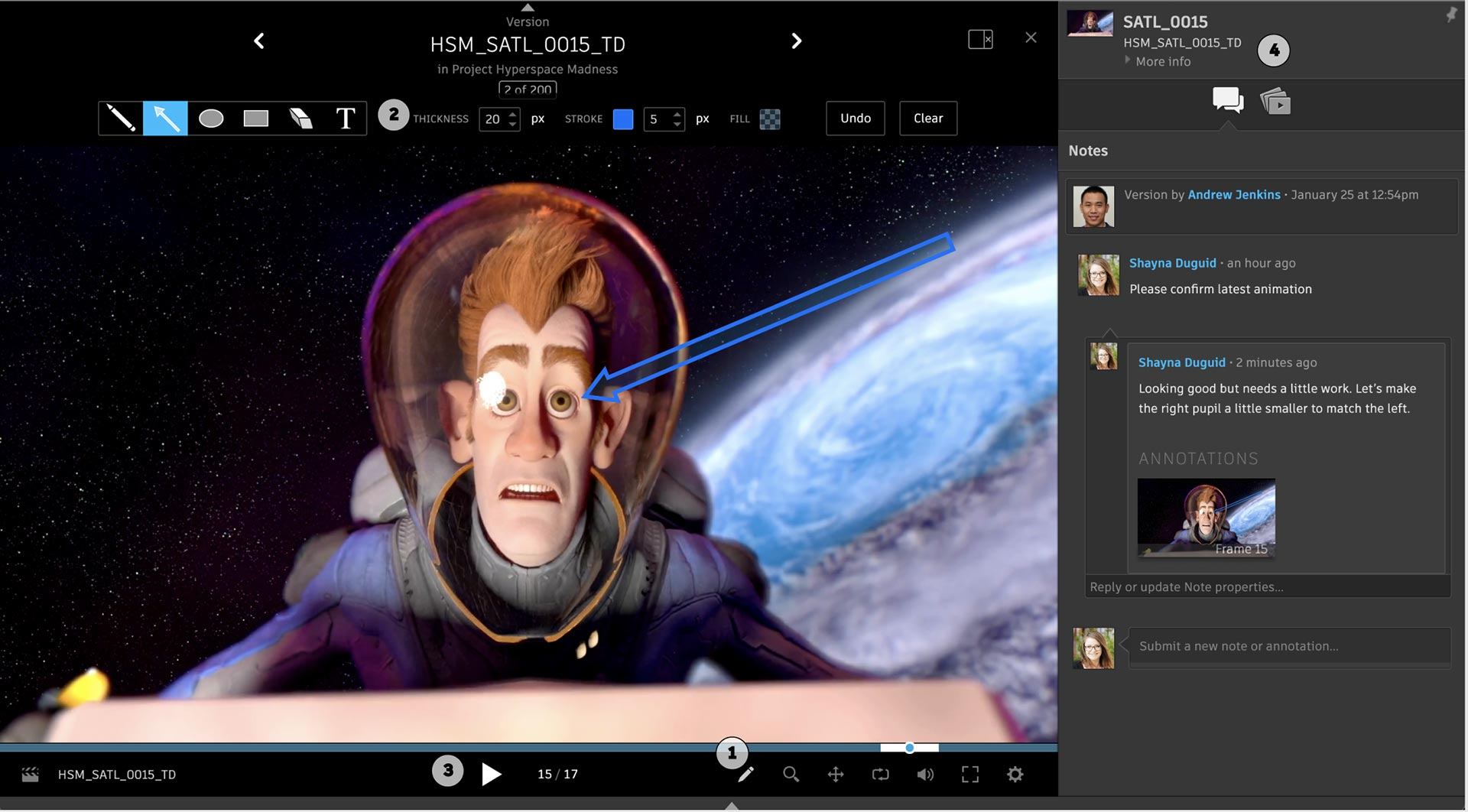Toggle the side panel layout icon
The image size is (1468, 812).
coord(980,39)
